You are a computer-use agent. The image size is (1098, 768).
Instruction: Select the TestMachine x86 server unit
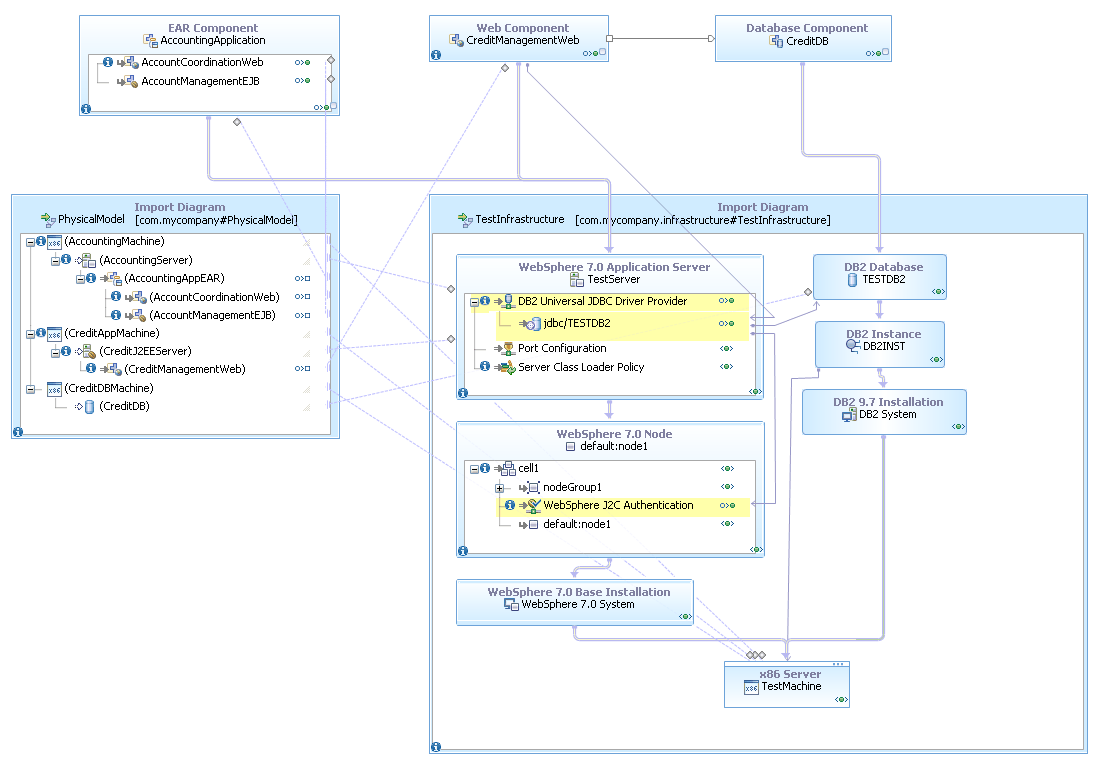coord(787,686)
